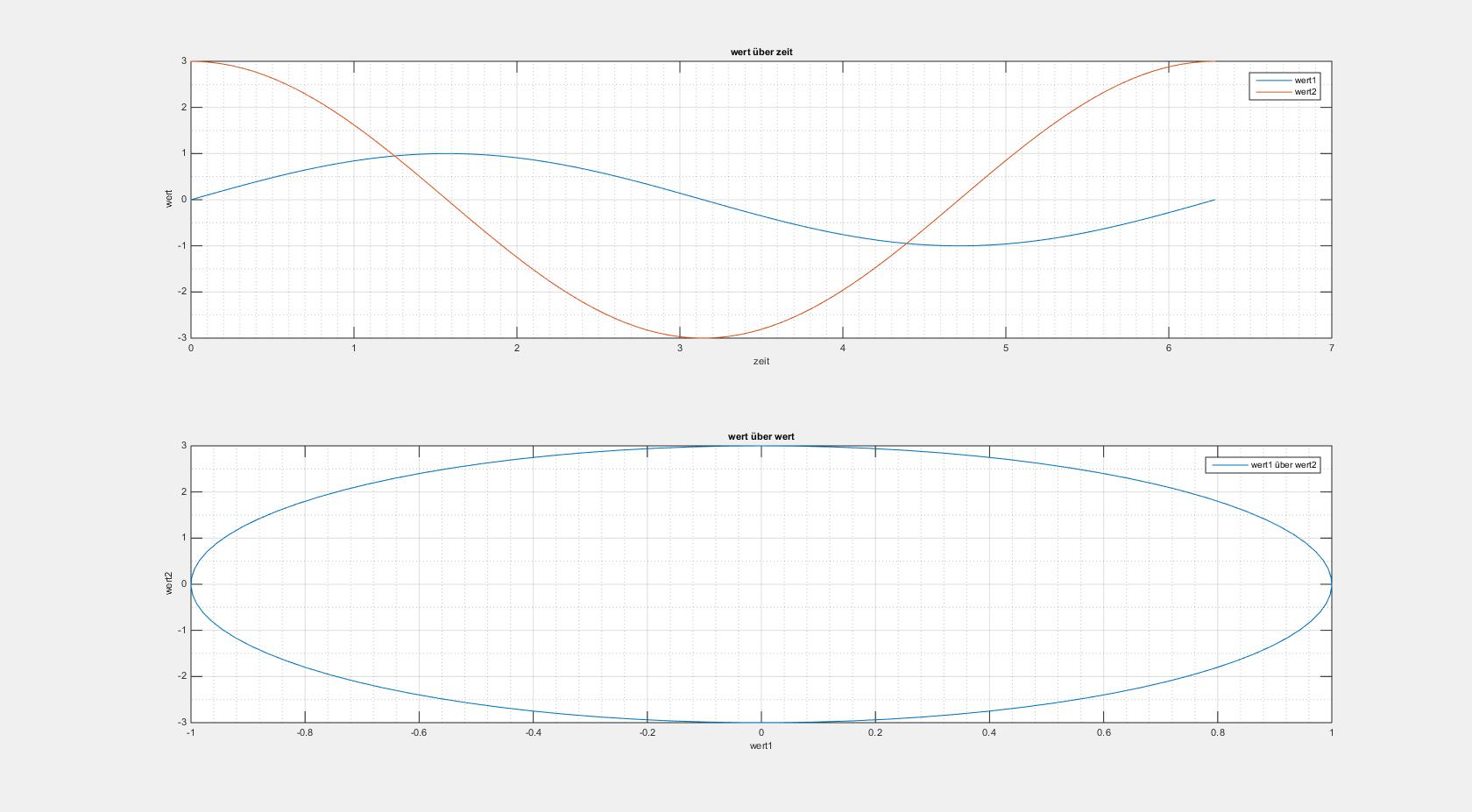This screenshot has height=812, width=1472.
Task: Click the 'zeit' x-axis label
Action: [761, 362]
